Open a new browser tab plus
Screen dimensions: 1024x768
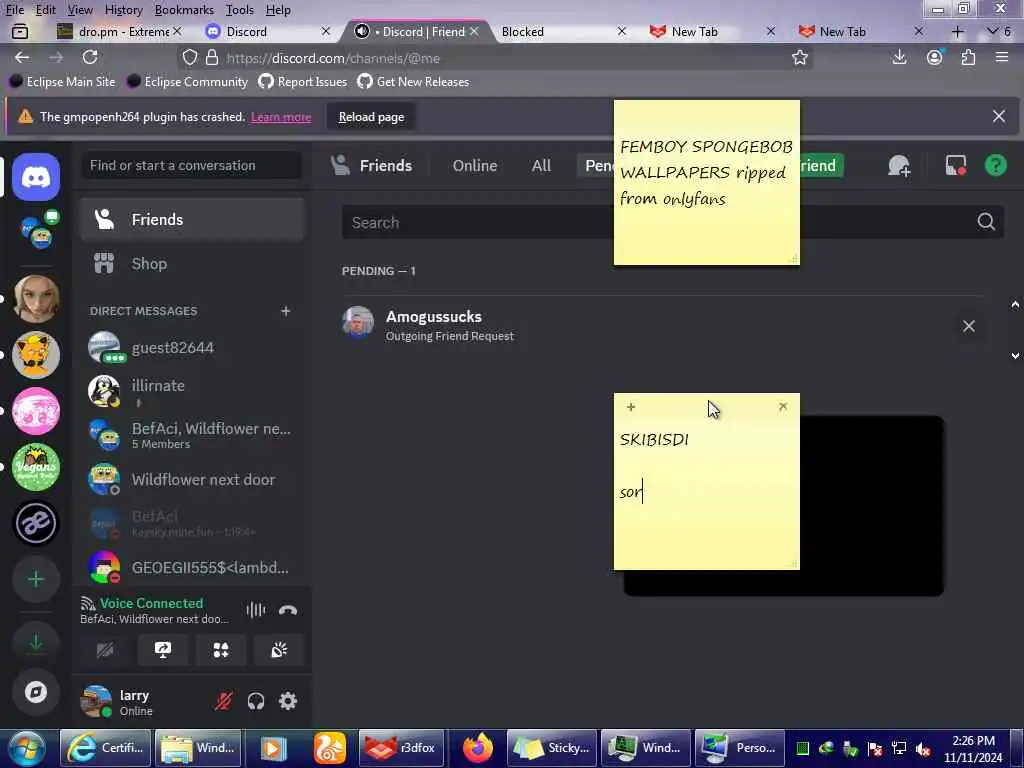(x=957, y=31)
